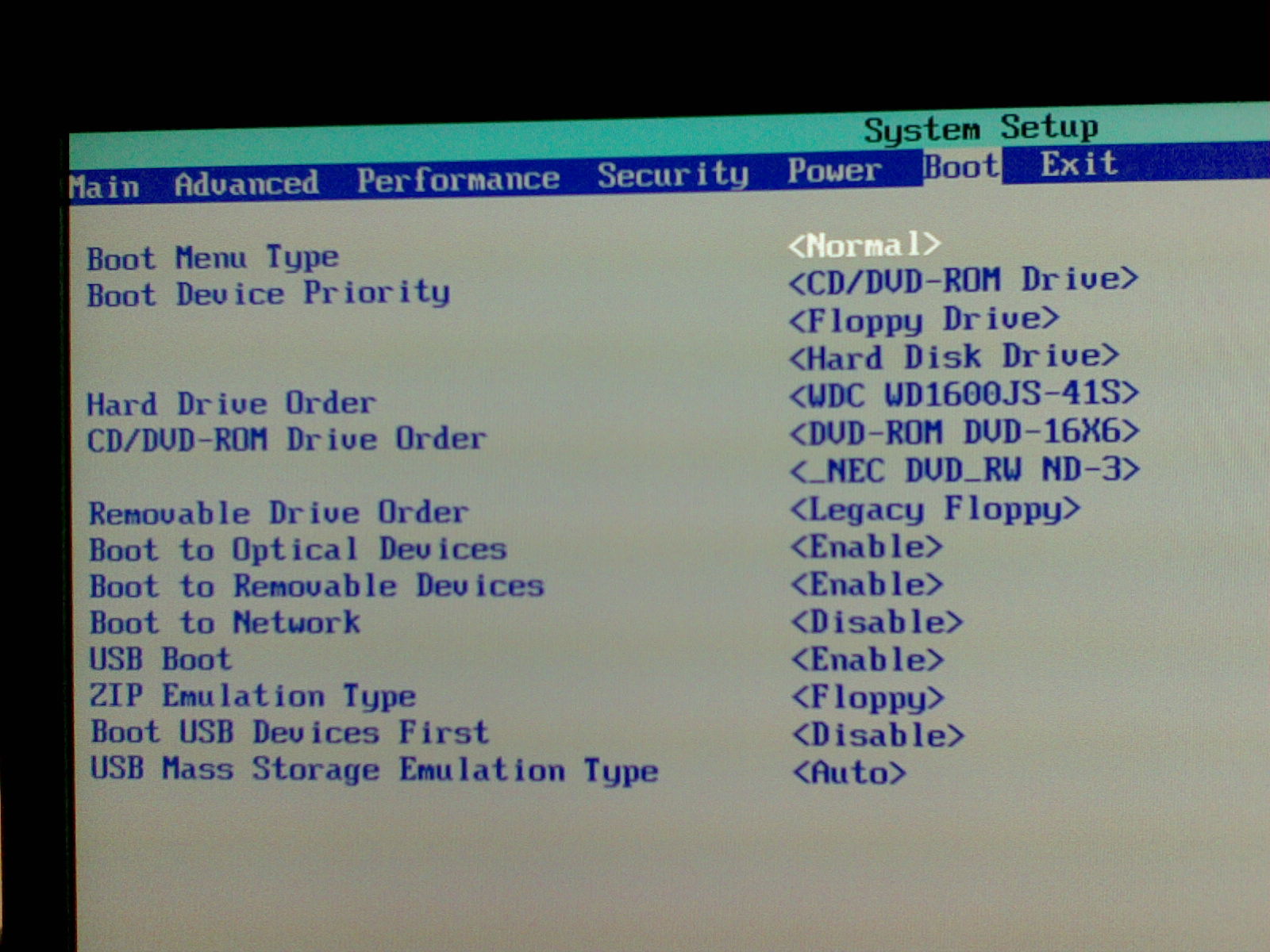The height and width of the screenshot is (952, 1270).
Task: Click the USB Boot label
Action: [x=160, y=659]
